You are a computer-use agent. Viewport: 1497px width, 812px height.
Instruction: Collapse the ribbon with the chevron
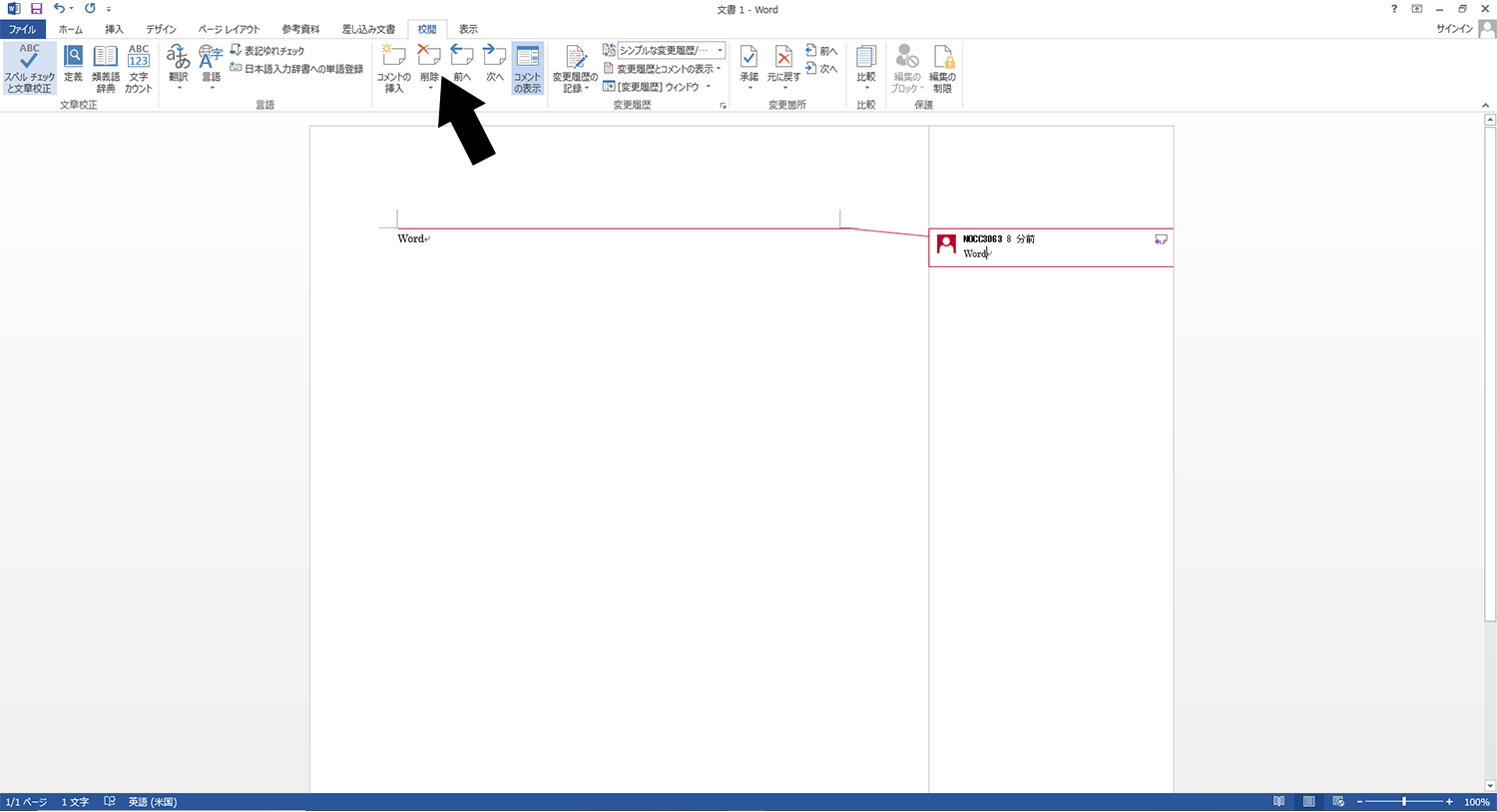click(x=1486, y=105)
